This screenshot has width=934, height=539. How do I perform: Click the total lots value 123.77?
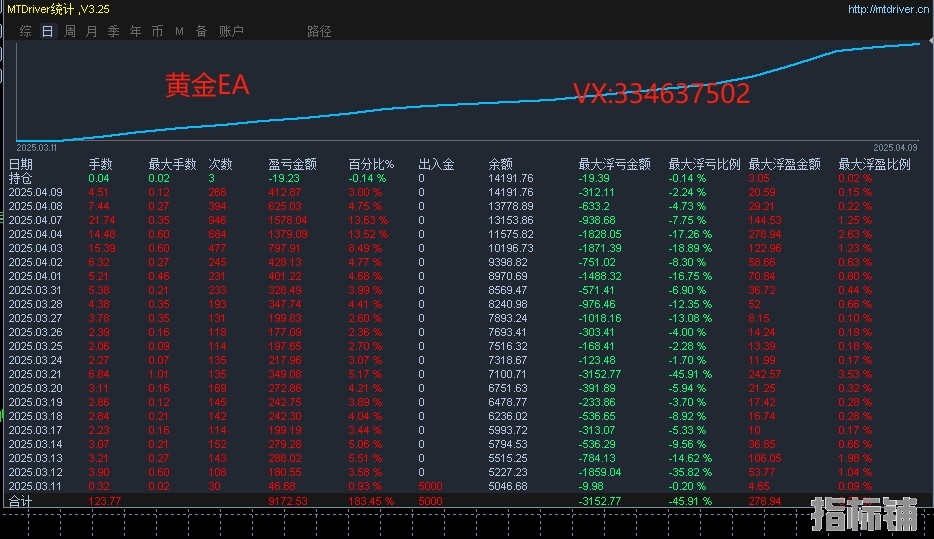105,501
